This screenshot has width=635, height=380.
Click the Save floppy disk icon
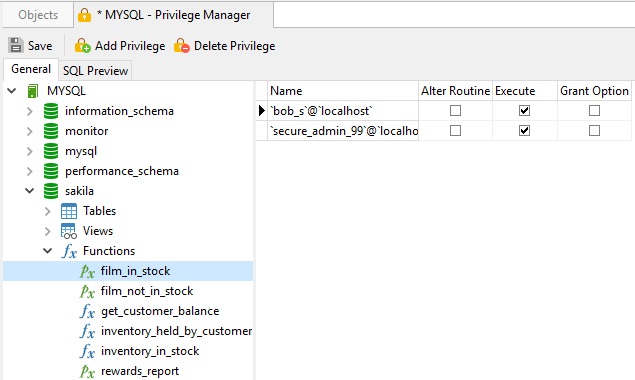pos(16,45)
